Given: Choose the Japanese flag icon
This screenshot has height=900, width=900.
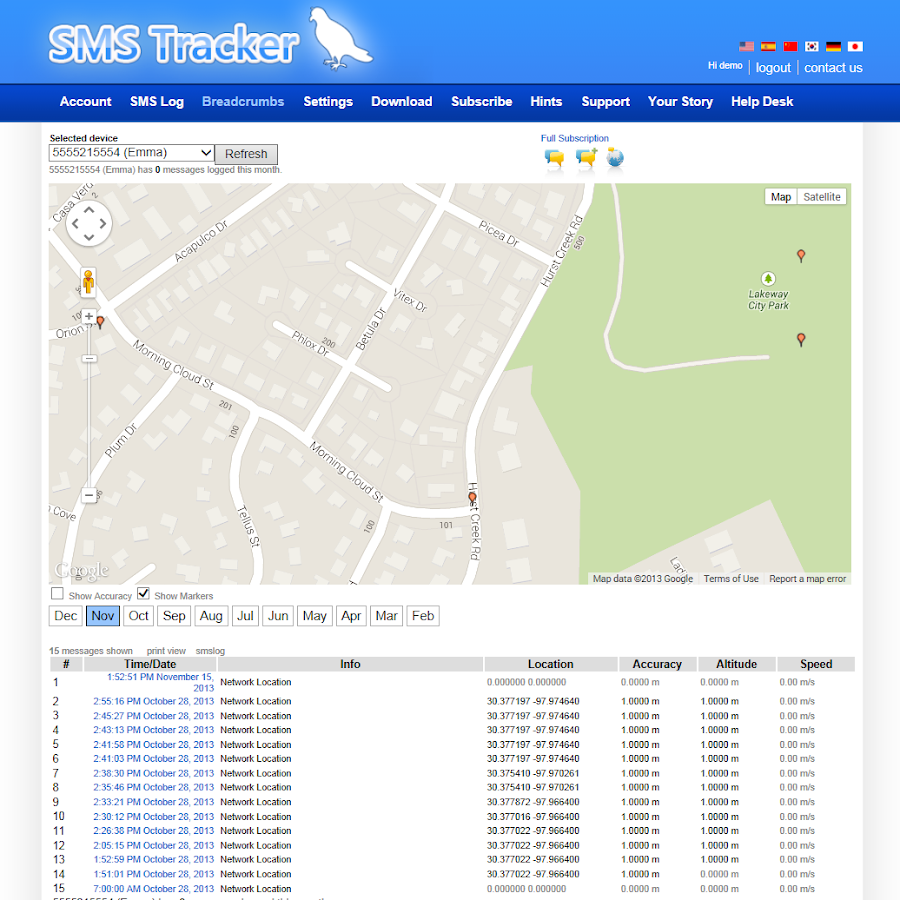Looking at the screenshot, I should pyautogui.click(x=855, y=46).
